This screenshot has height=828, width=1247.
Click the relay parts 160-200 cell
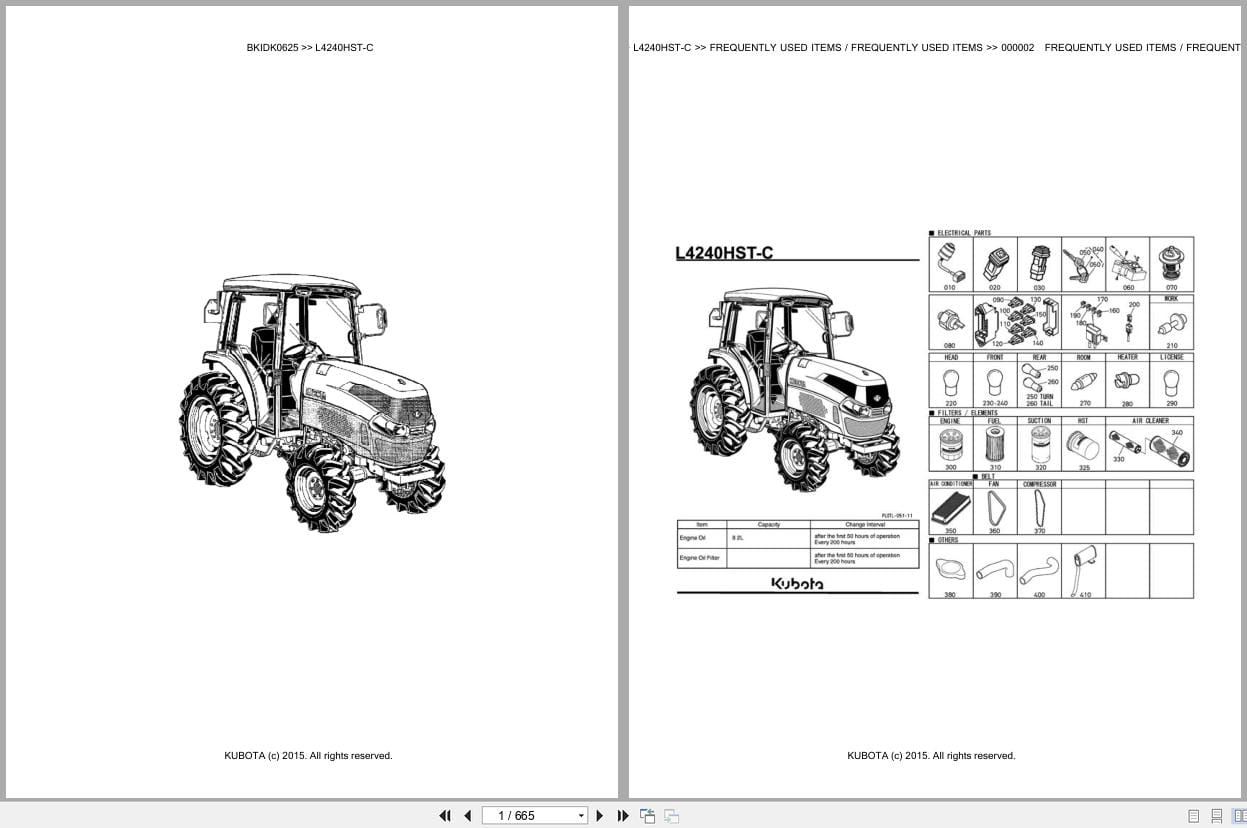1105,322
